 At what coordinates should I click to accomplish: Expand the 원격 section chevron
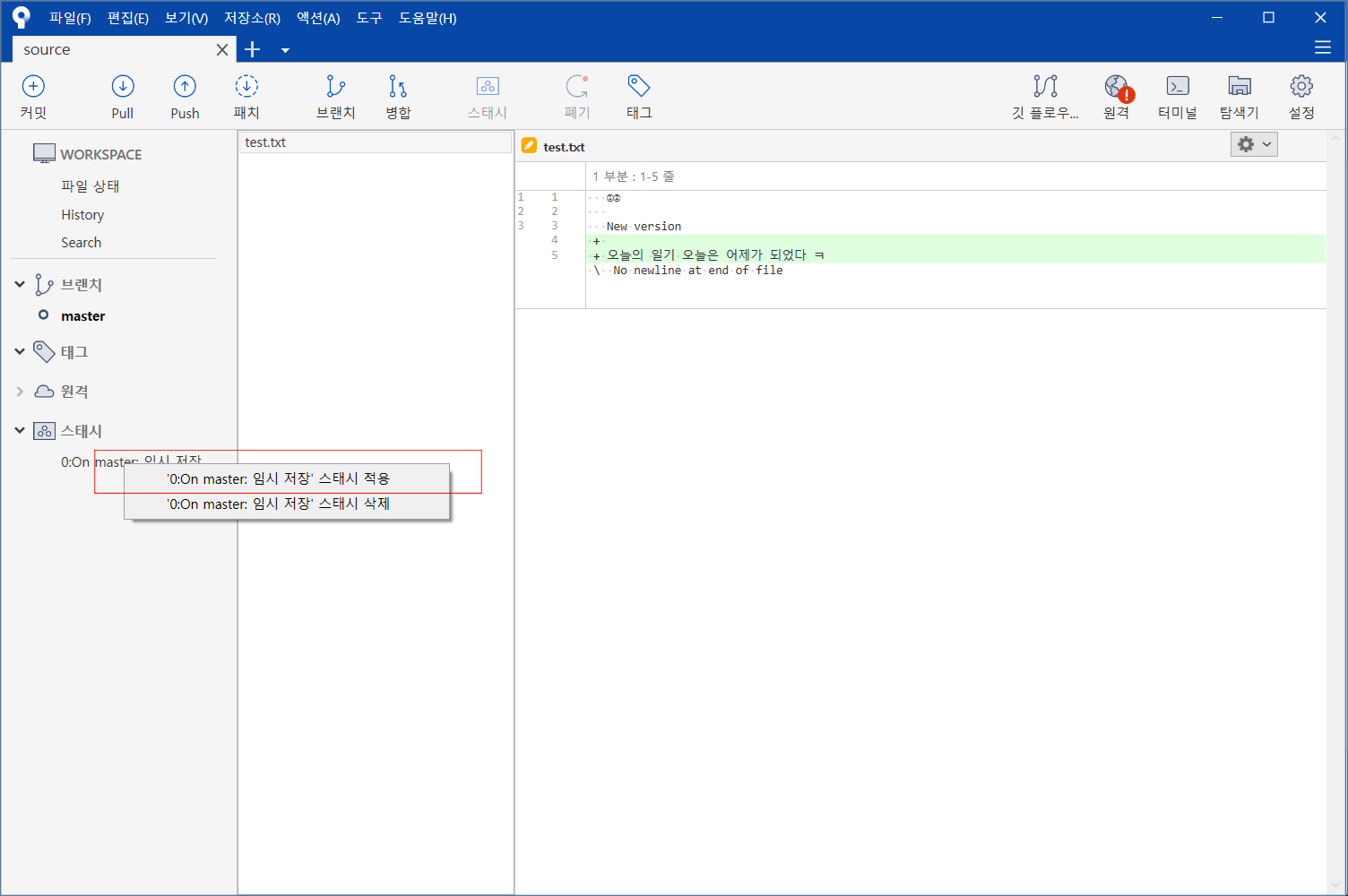tap(20, 392)
